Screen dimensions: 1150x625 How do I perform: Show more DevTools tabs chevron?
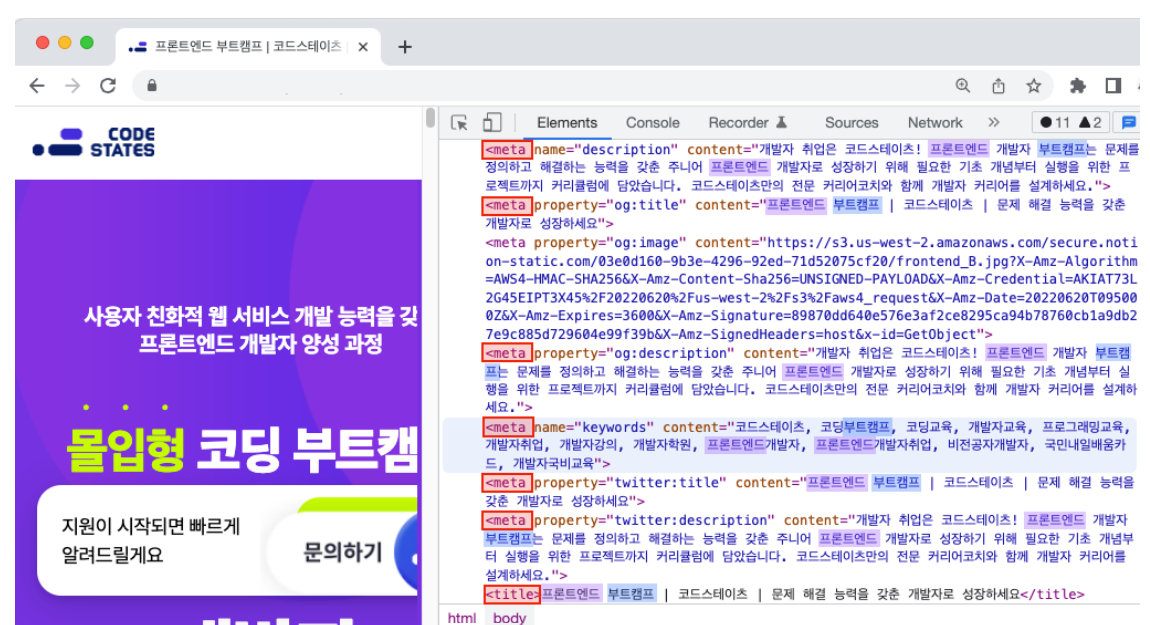(x=994, y=123)
